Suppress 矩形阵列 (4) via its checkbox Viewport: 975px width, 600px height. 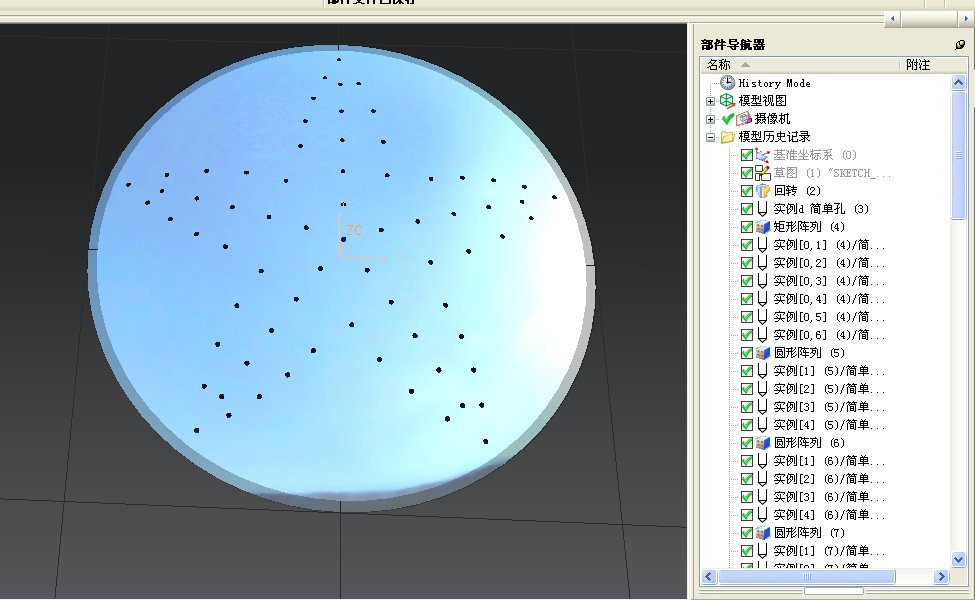coord(747,227)
